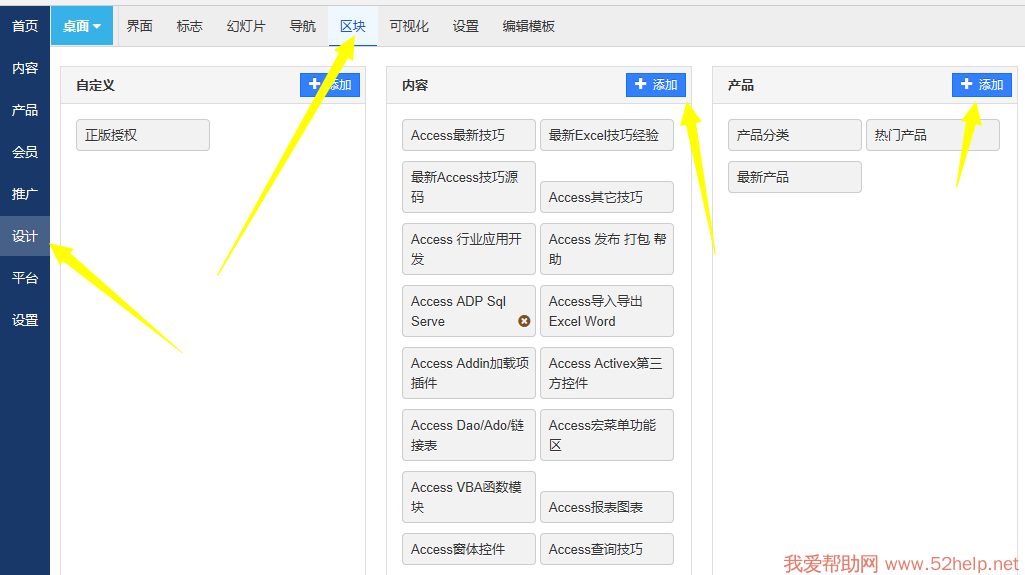Select 会员 in the left sidebar
This screenshot has width=1025, height=575.
25,152
